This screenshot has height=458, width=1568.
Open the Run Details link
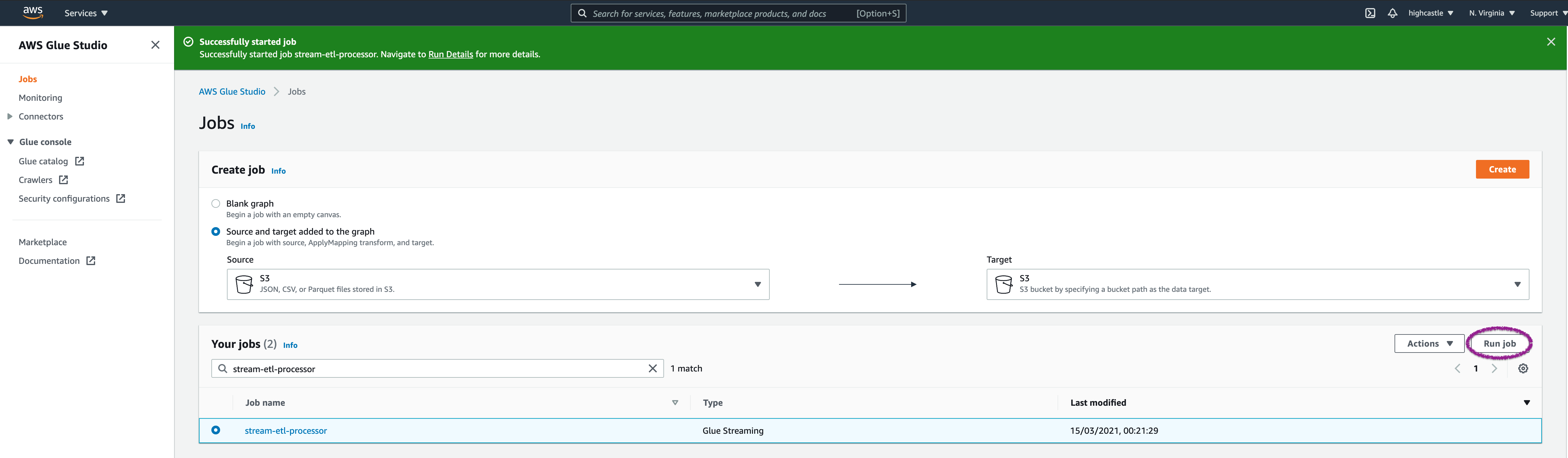click(x=450, y=54)
